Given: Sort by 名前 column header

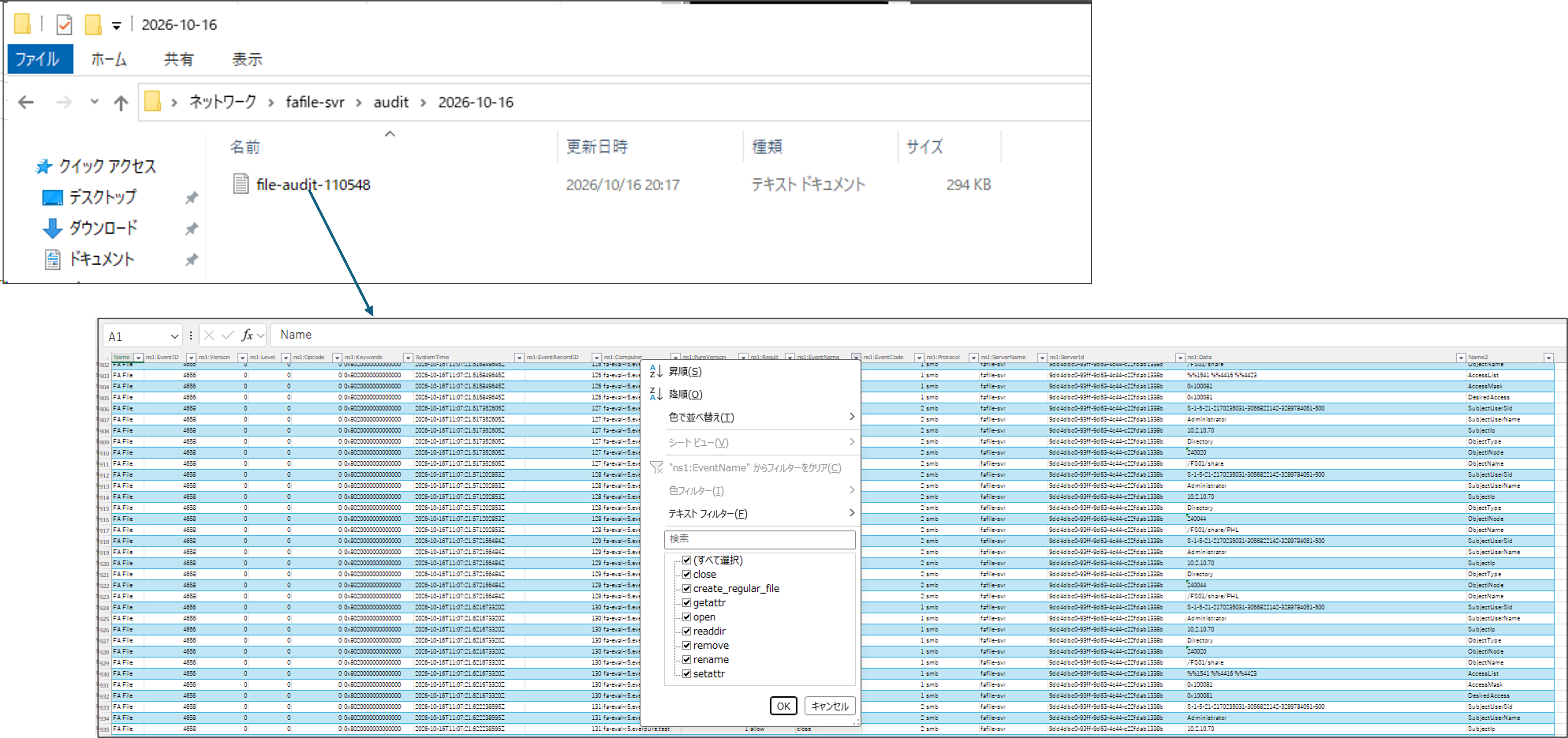Looking at the screenshot, I should 245,147.
